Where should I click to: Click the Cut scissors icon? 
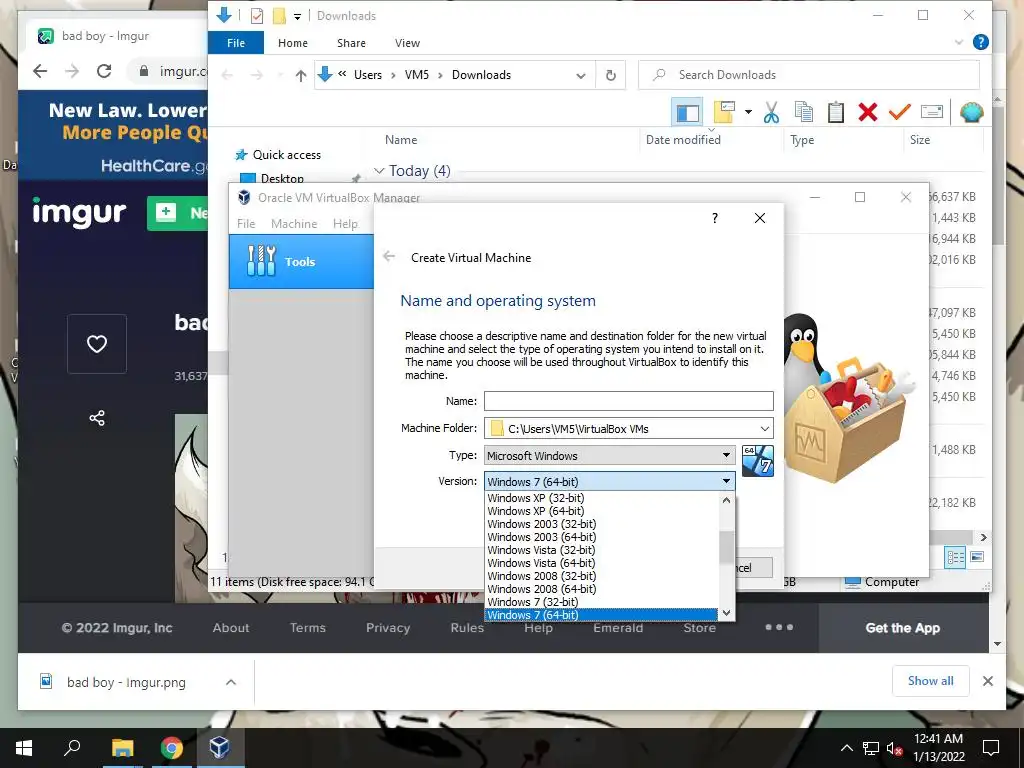[x=771, y=112]
